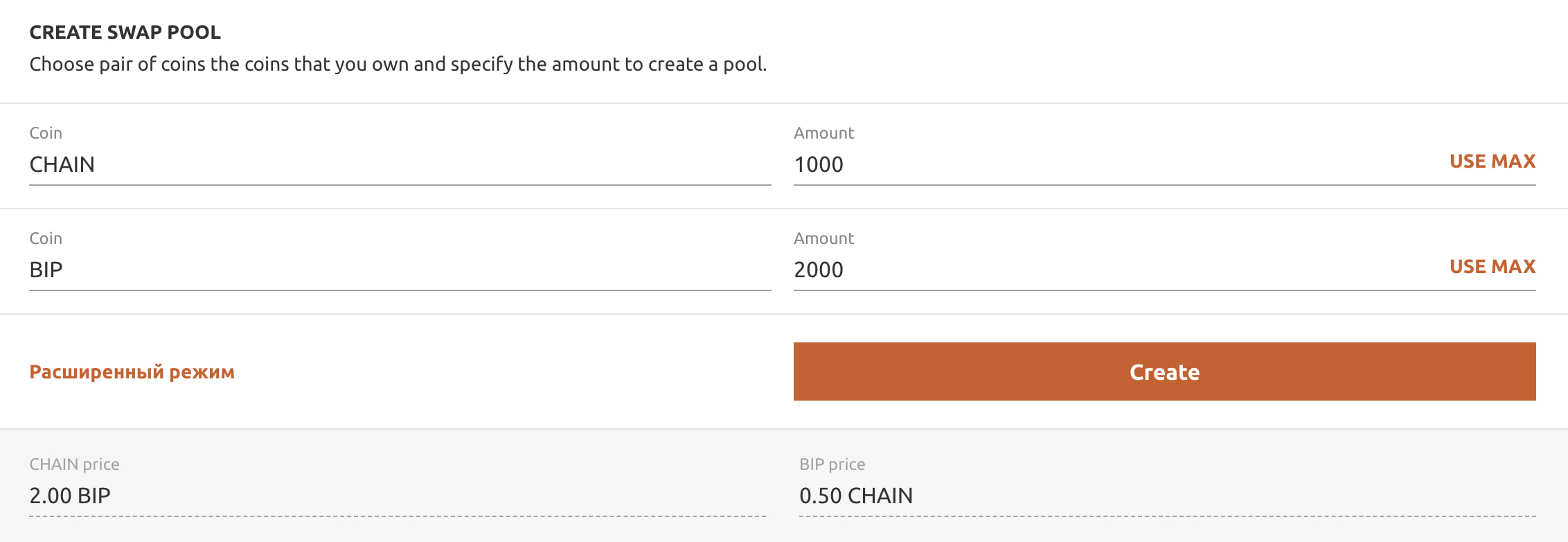Click the Amount label above 2000
Viewport: 1568px width, 542px height.
823,238
